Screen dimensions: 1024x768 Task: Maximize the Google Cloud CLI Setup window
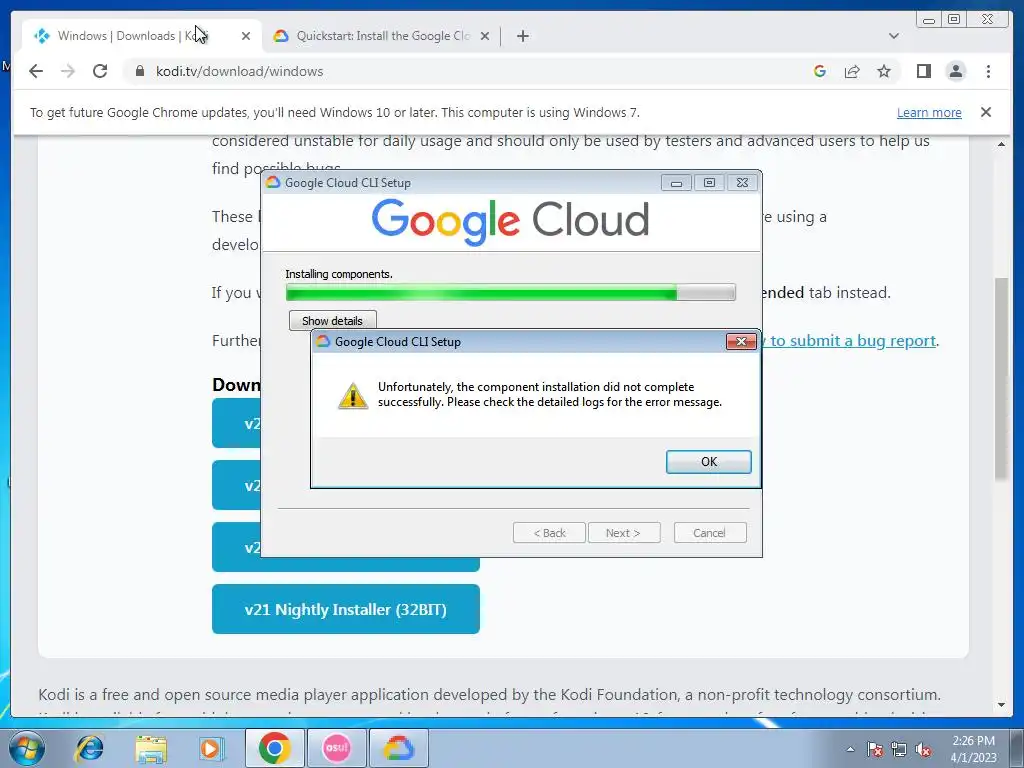pos(709,183)
